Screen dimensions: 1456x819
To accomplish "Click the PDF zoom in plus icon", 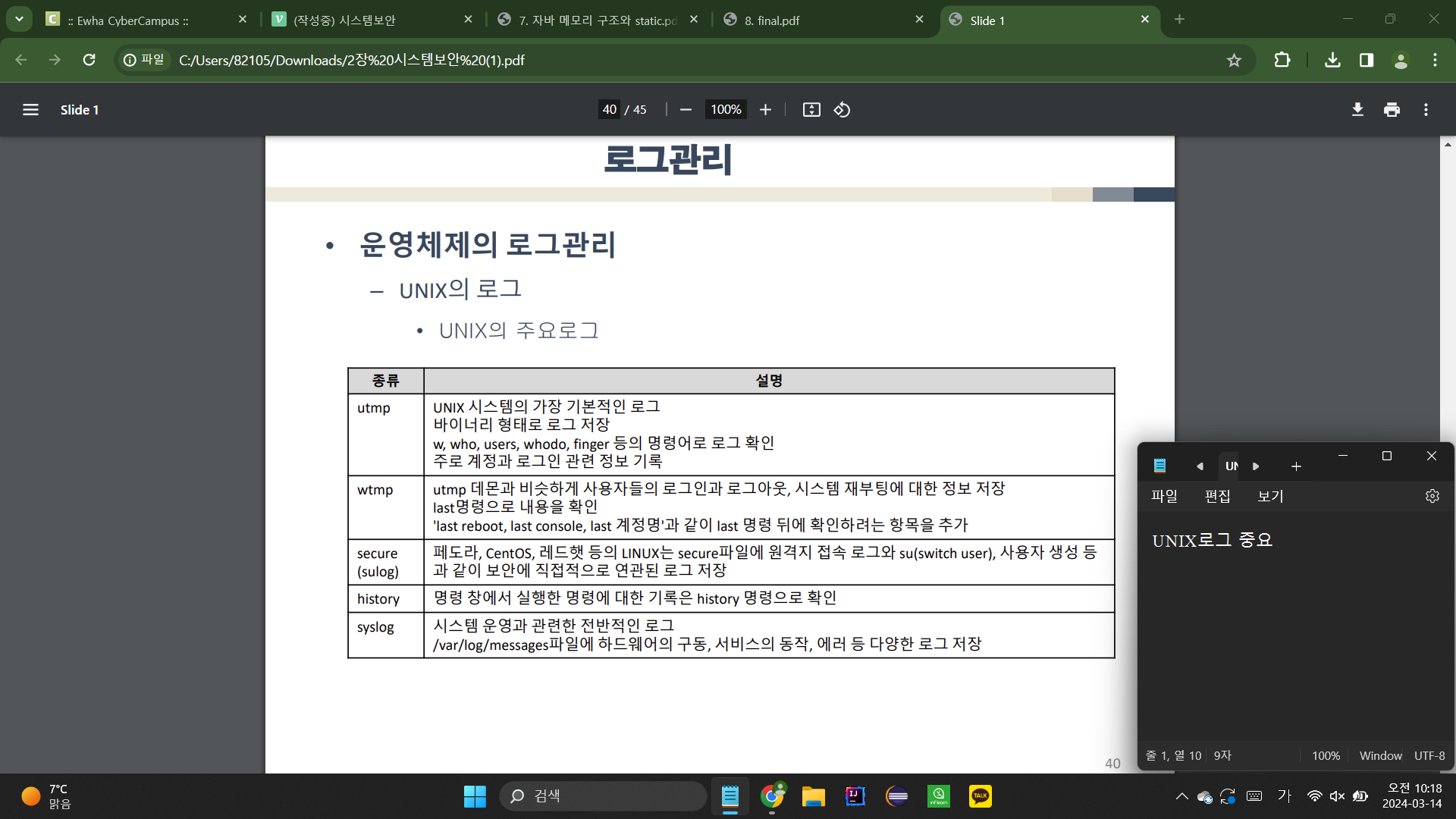I will pyautogui.click(x=765, y=110).
